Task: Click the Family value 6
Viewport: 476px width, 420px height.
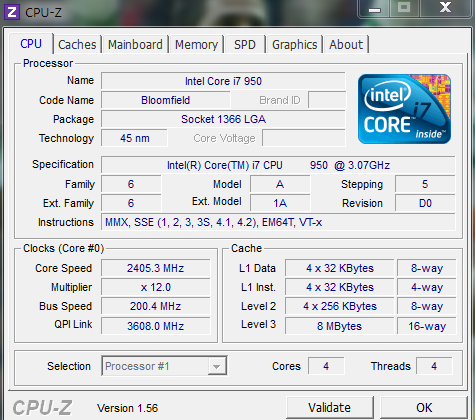Action: [131, 184]
